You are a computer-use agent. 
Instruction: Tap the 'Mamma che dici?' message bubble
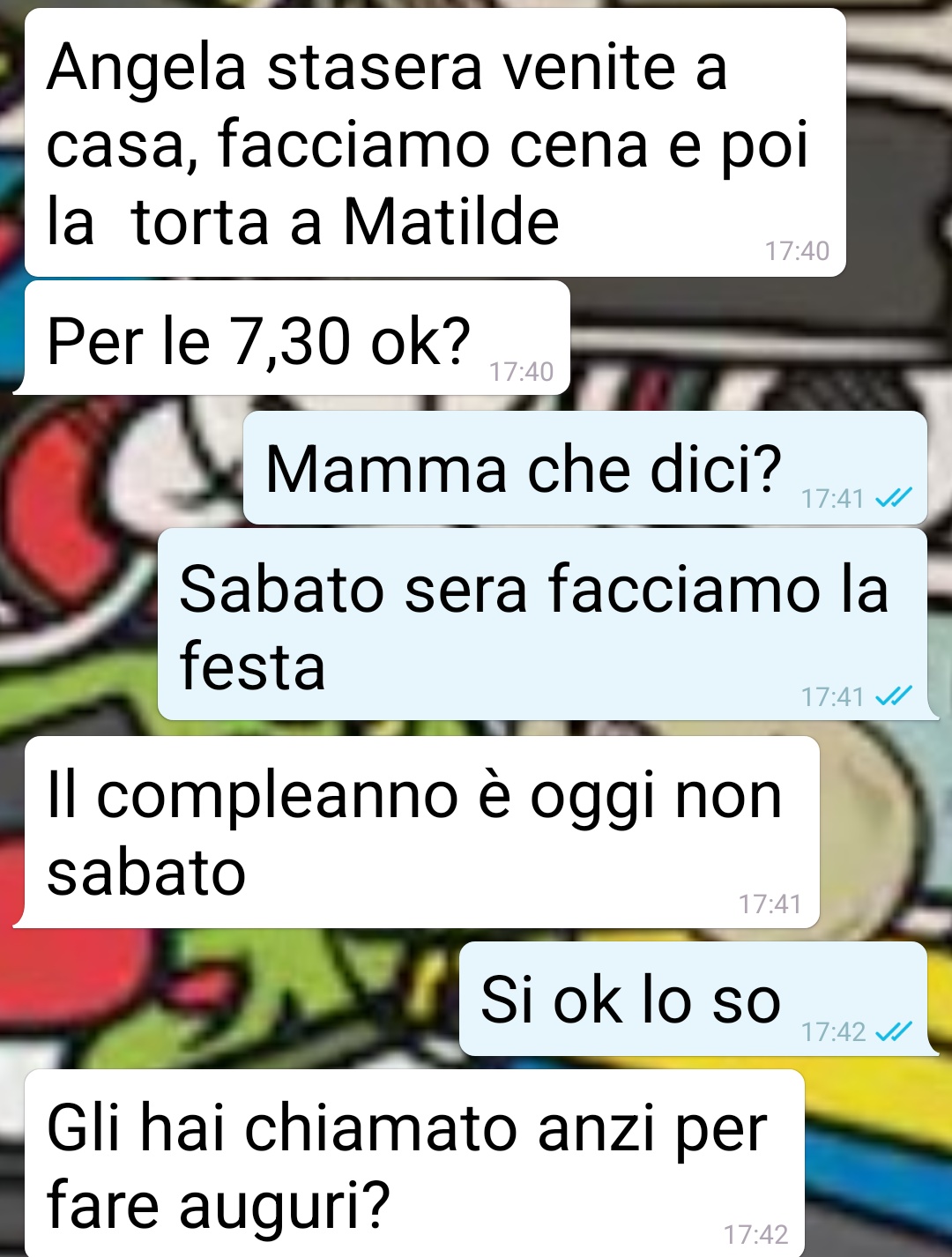pyautogui.click(x=585, y=468)
